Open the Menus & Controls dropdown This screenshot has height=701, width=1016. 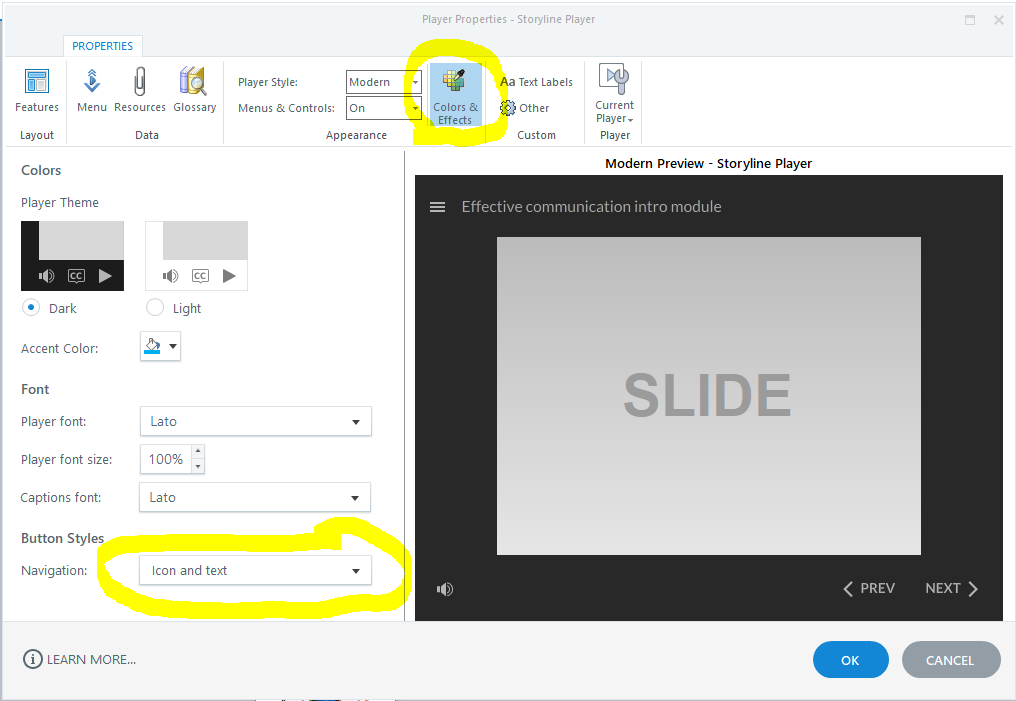(x=384, y=108)
